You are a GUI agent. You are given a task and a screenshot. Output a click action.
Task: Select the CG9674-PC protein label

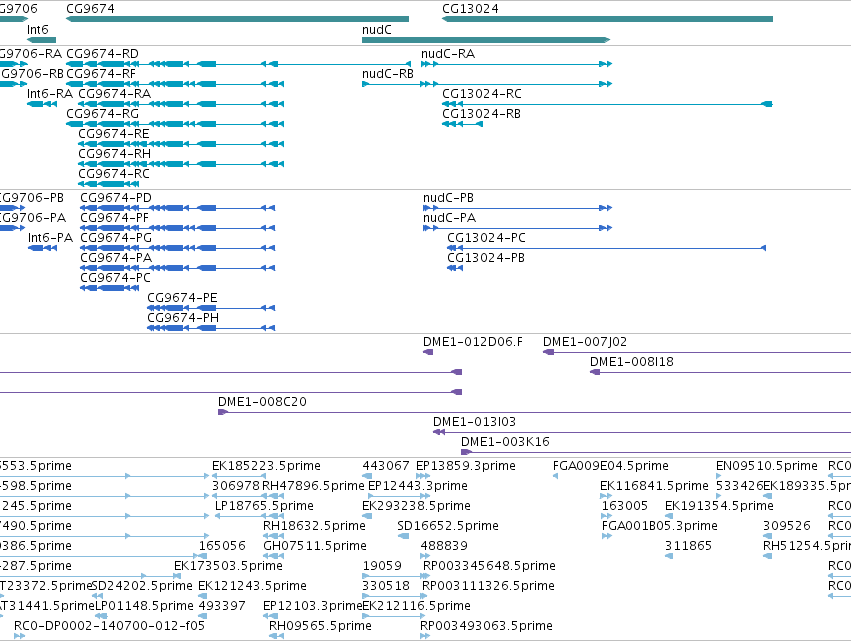[x=116, y=278]
